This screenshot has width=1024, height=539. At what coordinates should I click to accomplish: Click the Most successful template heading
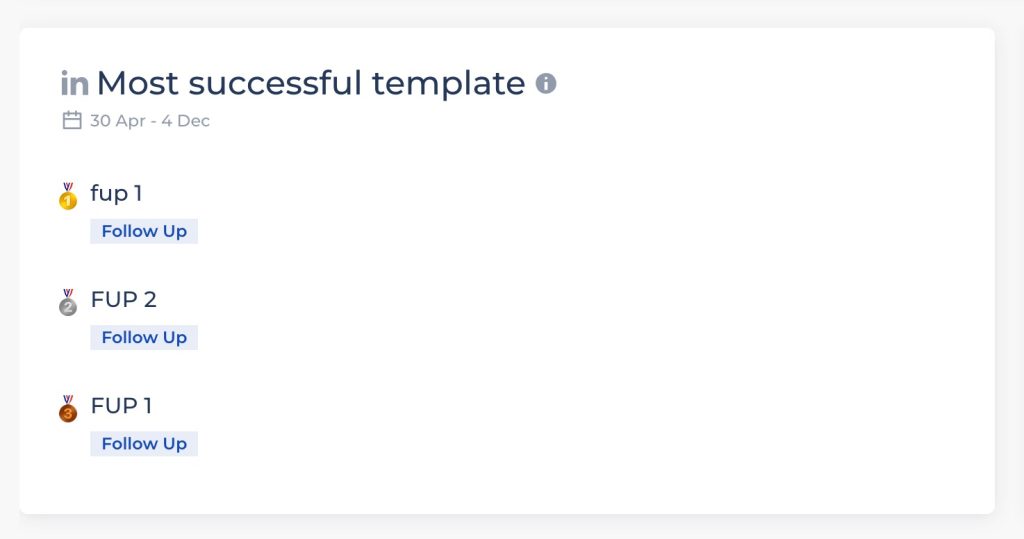pos(311,83)
